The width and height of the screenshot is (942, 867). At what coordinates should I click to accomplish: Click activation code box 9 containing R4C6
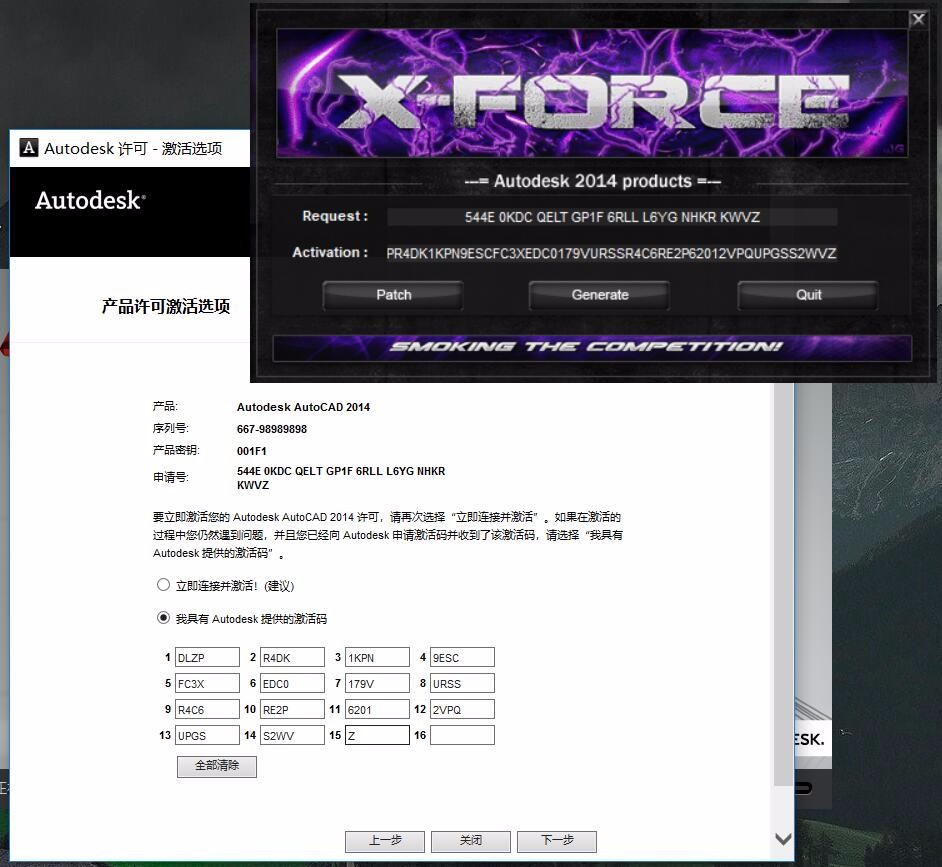click(x=207, y=709)
